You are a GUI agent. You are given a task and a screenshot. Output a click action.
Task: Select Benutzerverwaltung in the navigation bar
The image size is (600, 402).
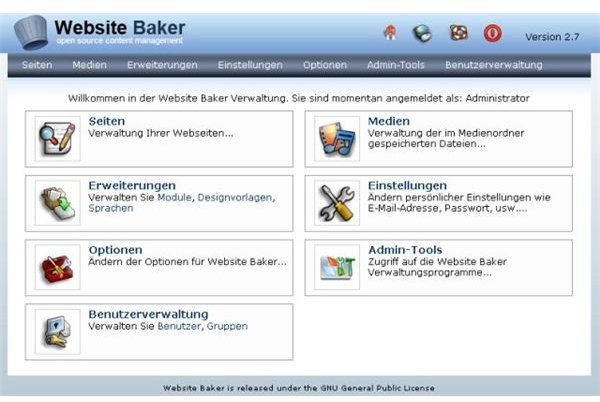(494, 65)
